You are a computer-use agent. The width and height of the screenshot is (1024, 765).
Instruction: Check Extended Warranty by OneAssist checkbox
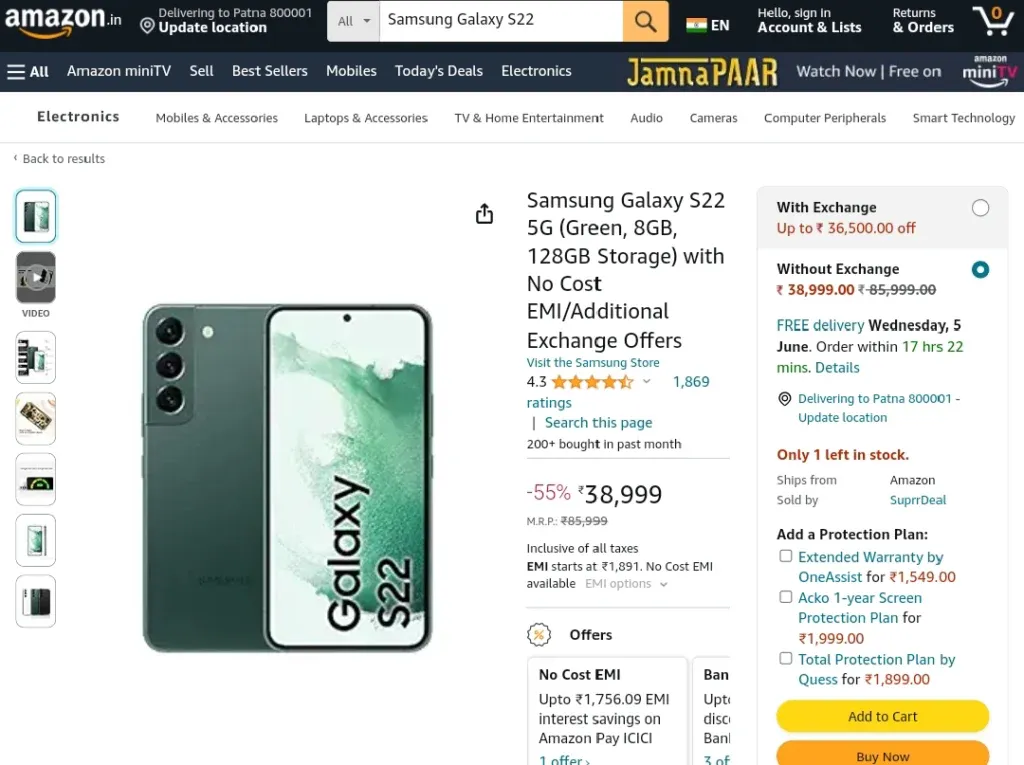(x=786, y=556)
